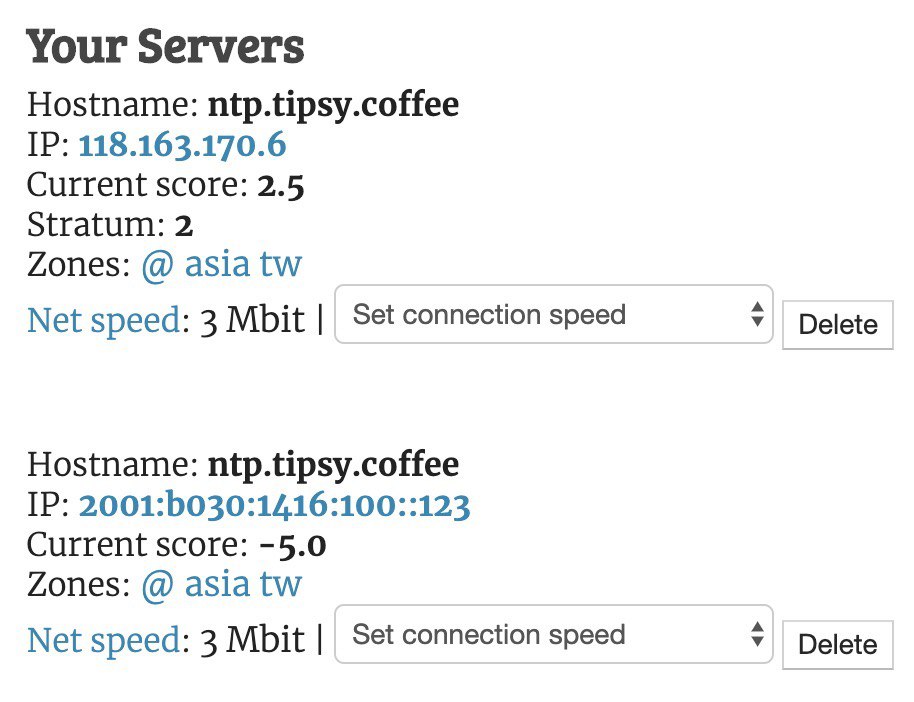Click the Net speed link for the 118.163.170.6 server
The height and width of the screenshot is (702, 914).
(104, 321)
